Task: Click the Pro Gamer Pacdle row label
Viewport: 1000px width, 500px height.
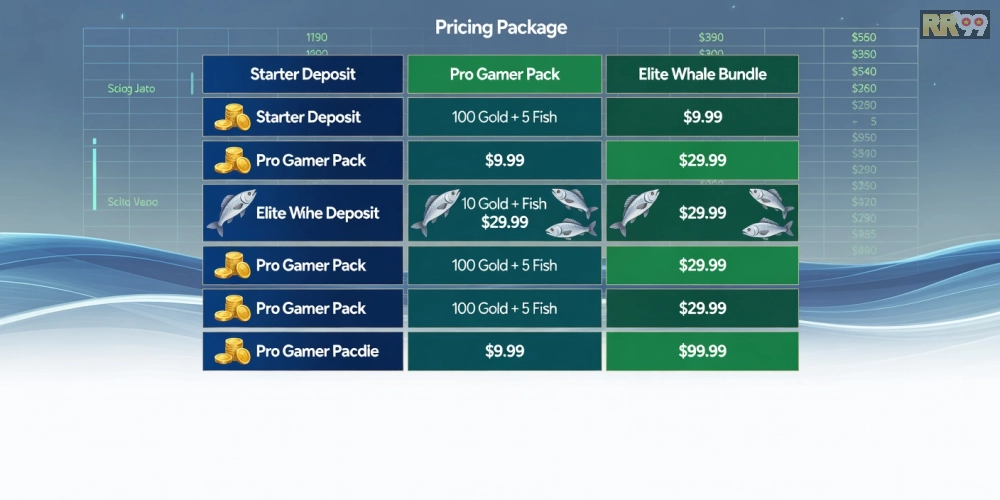Action: point(317,352)
